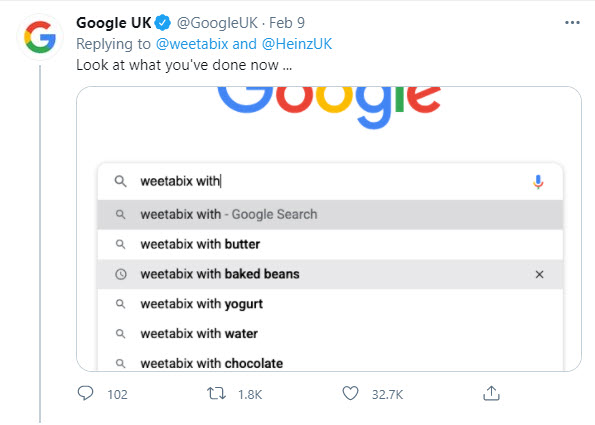Image resolution: width=595 pixels, height=425 pixels.
Task: Open the @HeinzUK mention link
Action: (x=297, y=44)
